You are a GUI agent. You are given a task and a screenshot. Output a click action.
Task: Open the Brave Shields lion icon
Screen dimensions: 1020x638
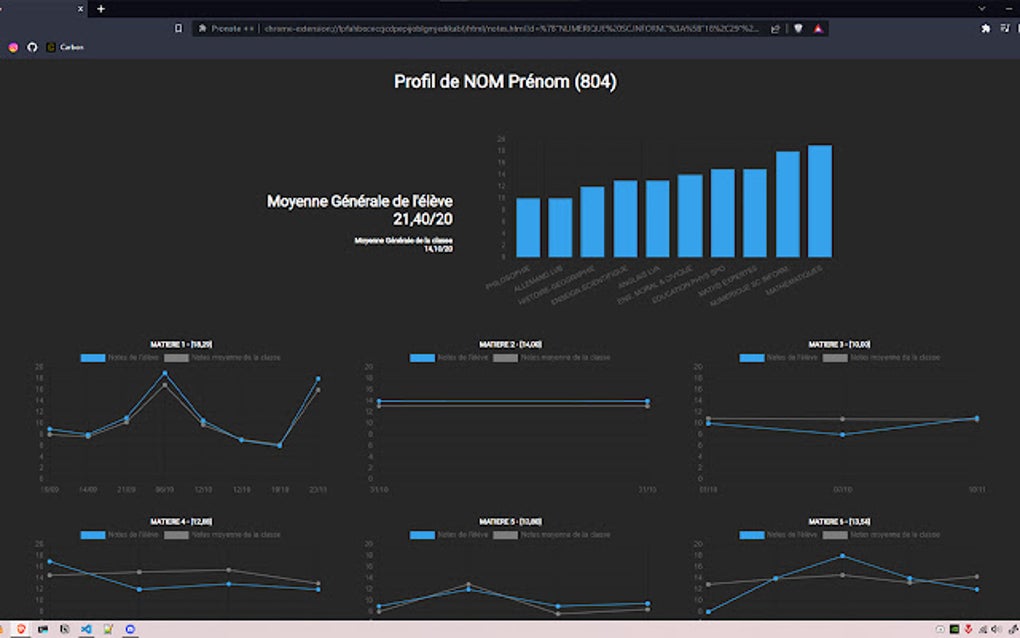pyautogui.click(x=798, y=29)
